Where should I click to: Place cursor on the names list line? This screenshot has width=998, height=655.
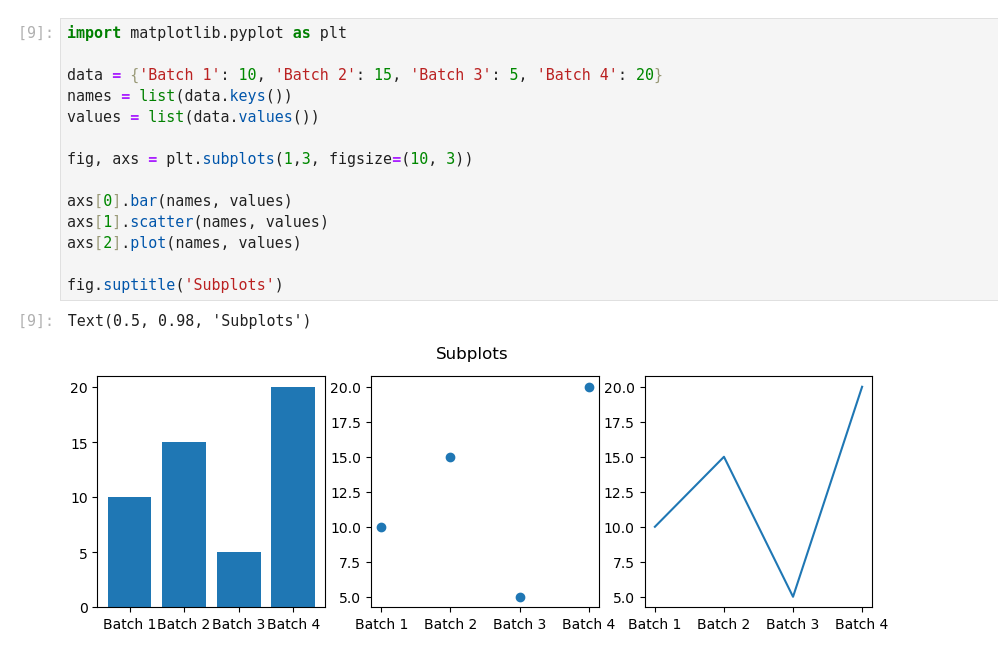[179, 96]
